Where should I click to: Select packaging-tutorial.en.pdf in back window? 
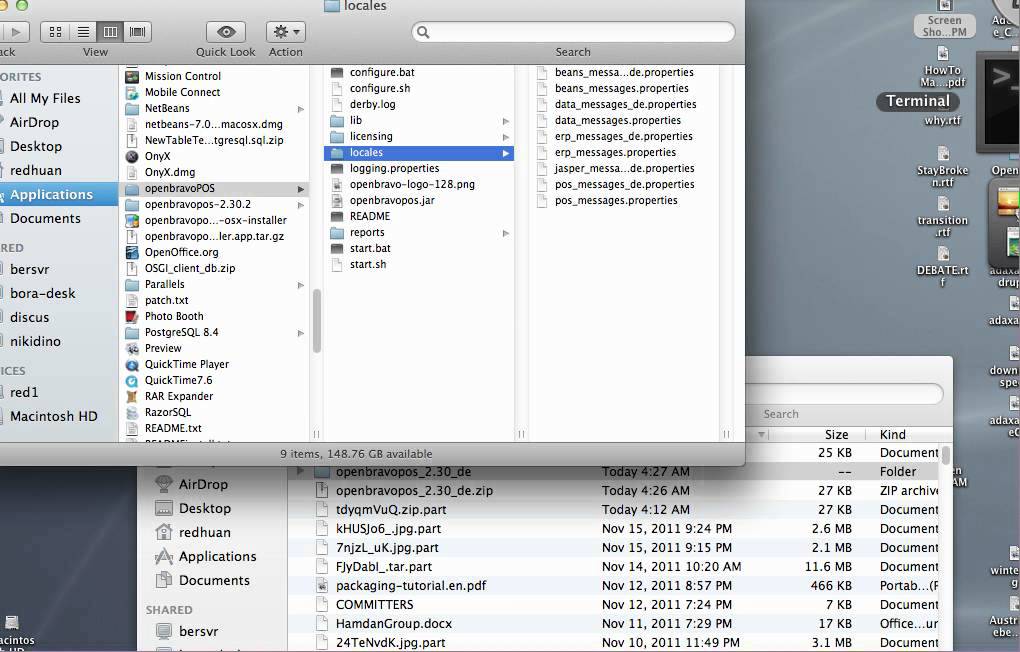coord(410,586)
